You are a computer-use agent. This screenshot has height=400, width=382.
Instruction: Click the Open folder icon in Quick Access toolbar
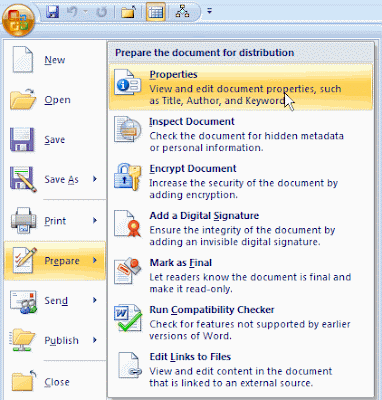[x=128, y=12]
